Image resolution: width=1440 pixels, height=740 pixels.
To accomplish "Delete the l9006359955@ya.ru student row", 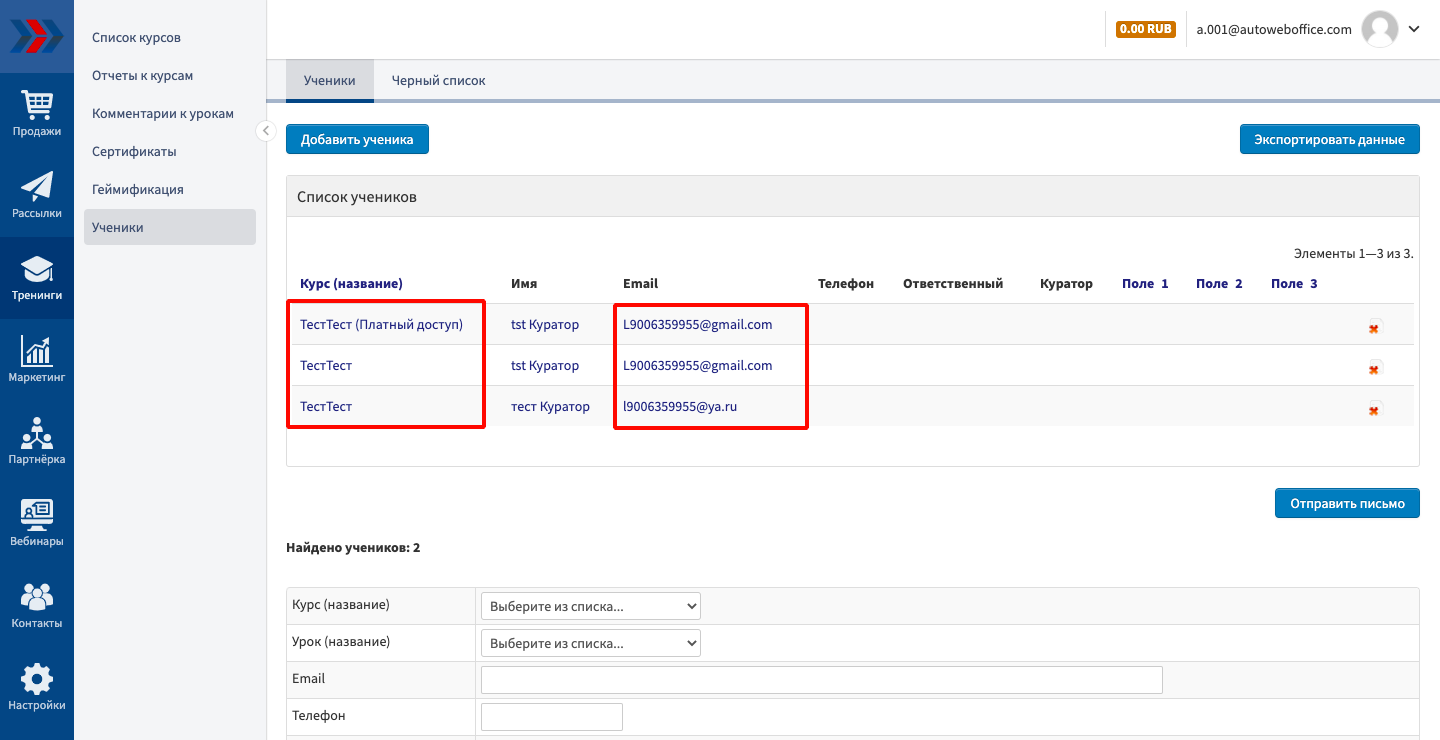I will [1374, 409].
